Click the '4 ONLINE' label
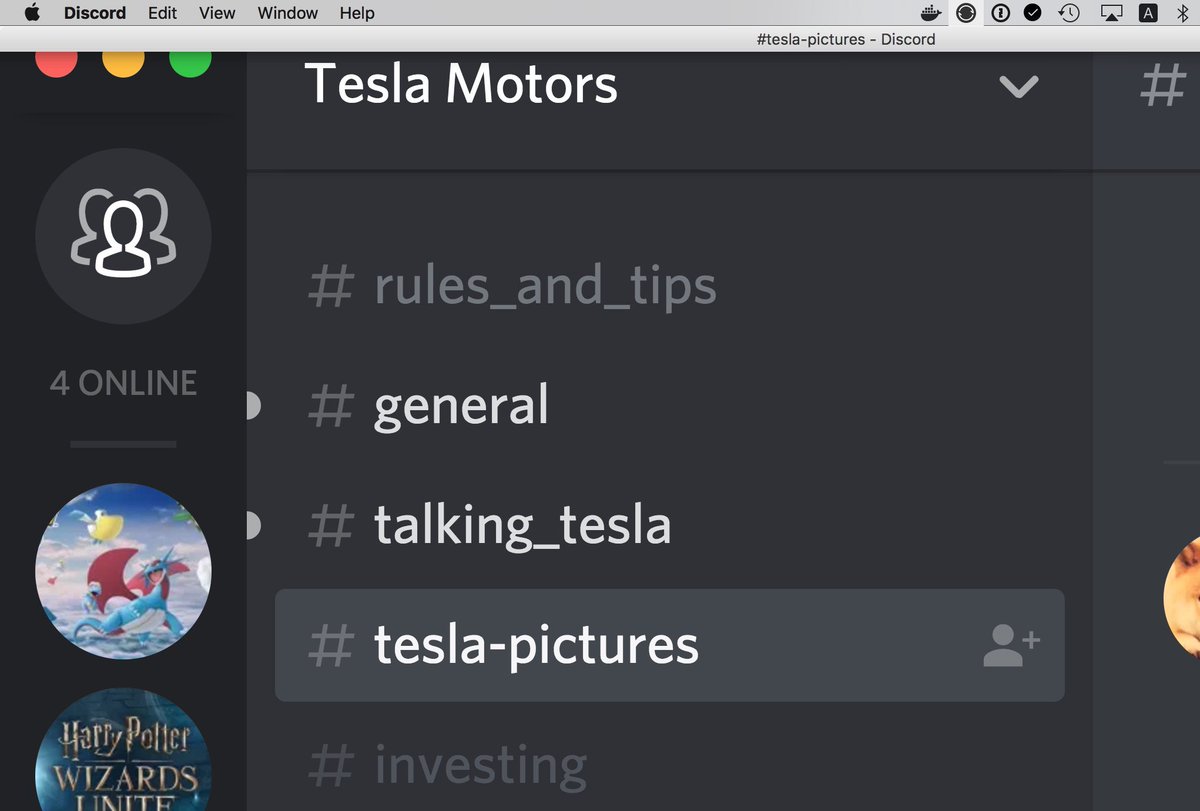Viewport: 1200px width, 811px height. 123,383
